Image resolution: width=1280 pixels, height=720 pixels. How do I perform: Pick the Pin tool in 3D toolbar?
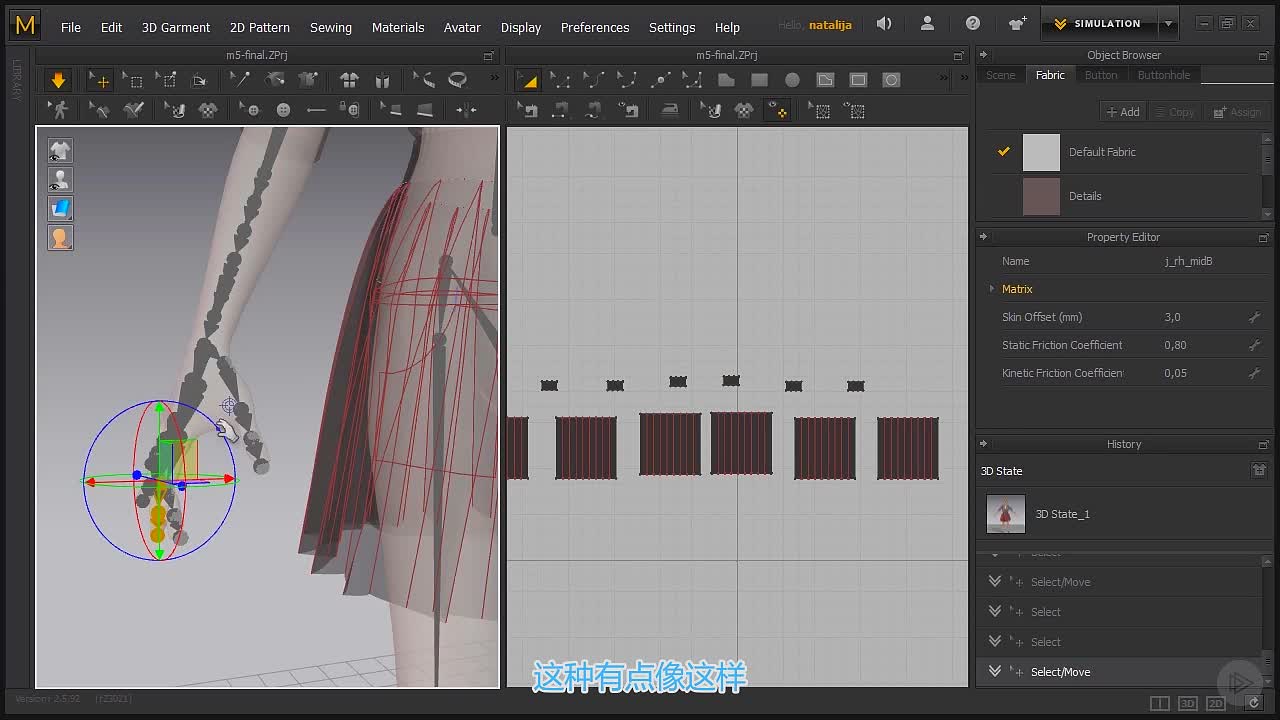(x=166, y=80)
